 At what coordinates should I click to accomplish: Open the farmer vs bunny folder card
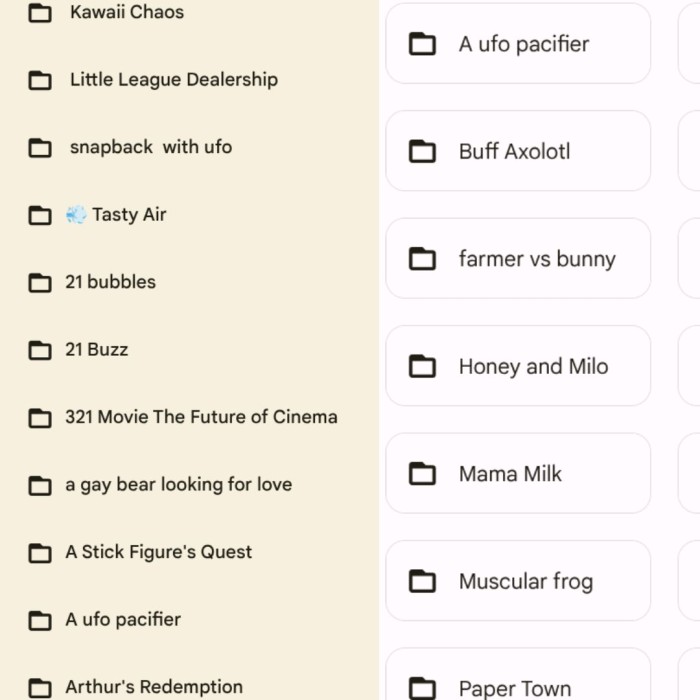click(x=518, y=259)
